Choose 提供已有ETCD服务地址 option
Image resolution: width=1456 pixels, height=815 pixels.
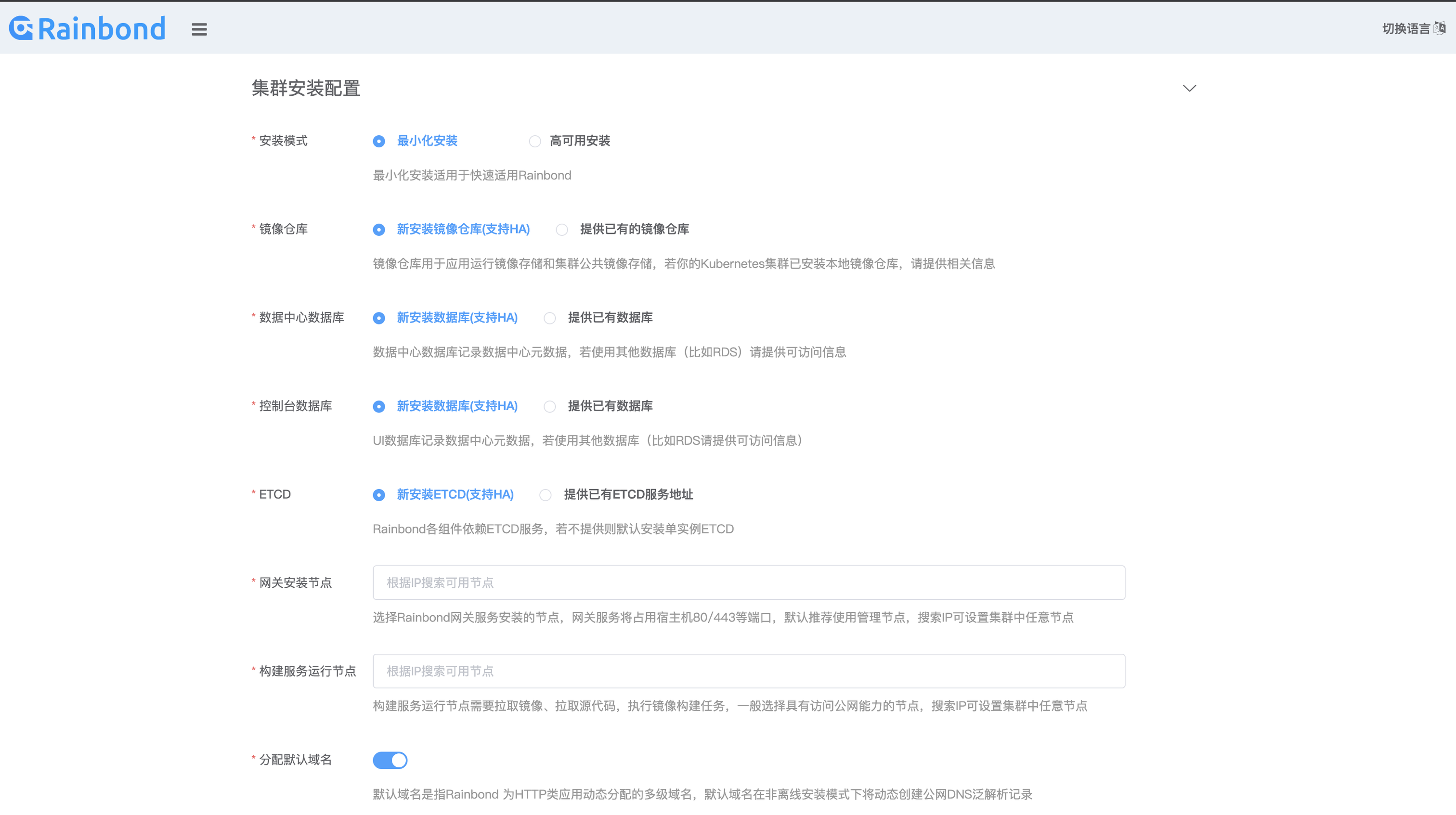[x=546, y=495]
